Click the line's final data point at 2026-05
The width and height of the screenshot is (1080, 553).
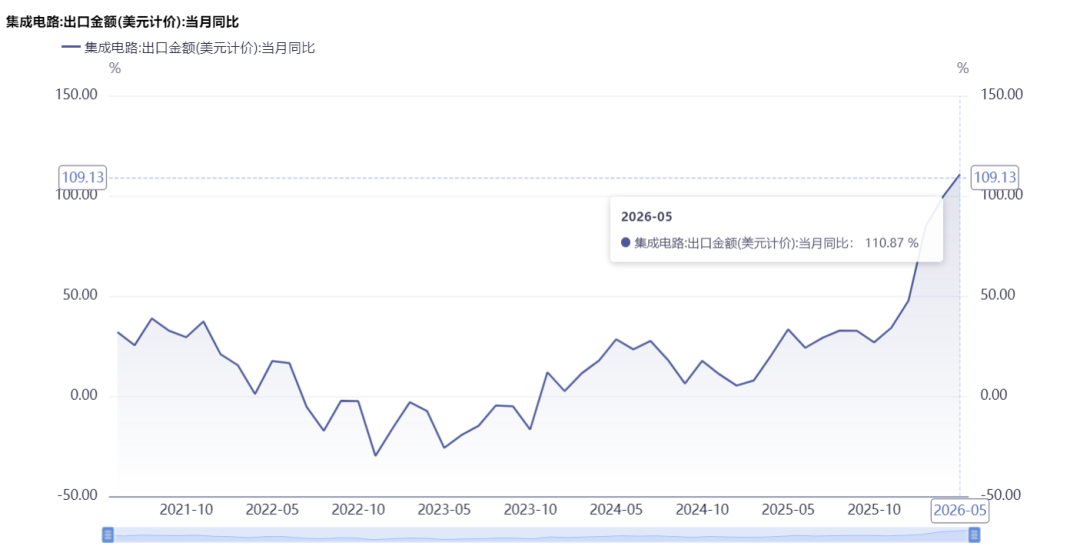point(959,175)
